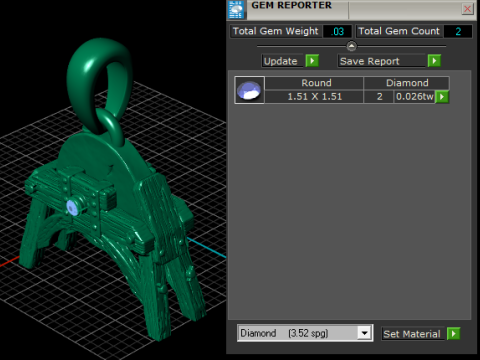
Task: Click the Total Gem Weight label
Action: [276, 31]
